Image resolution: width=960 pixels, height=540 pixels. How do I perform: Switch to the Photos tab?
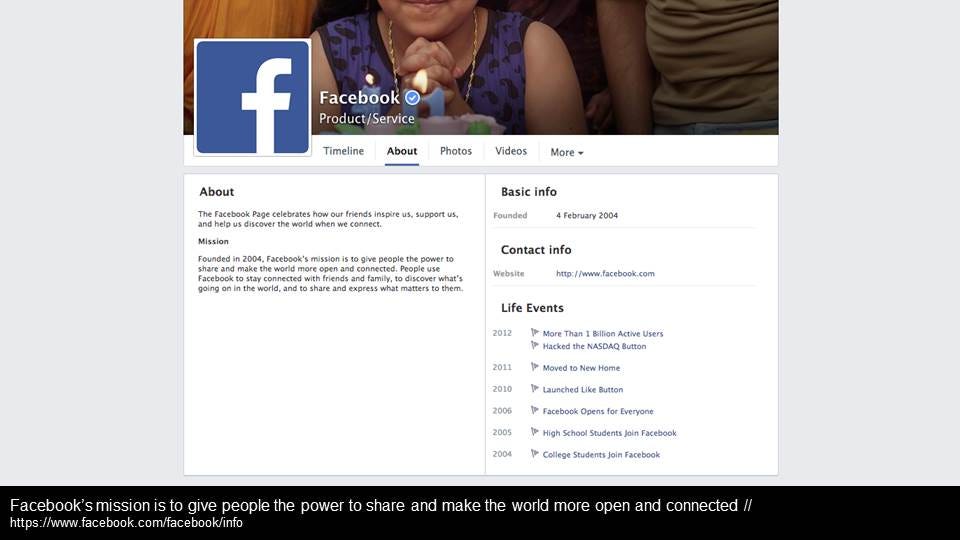[456, 151]
